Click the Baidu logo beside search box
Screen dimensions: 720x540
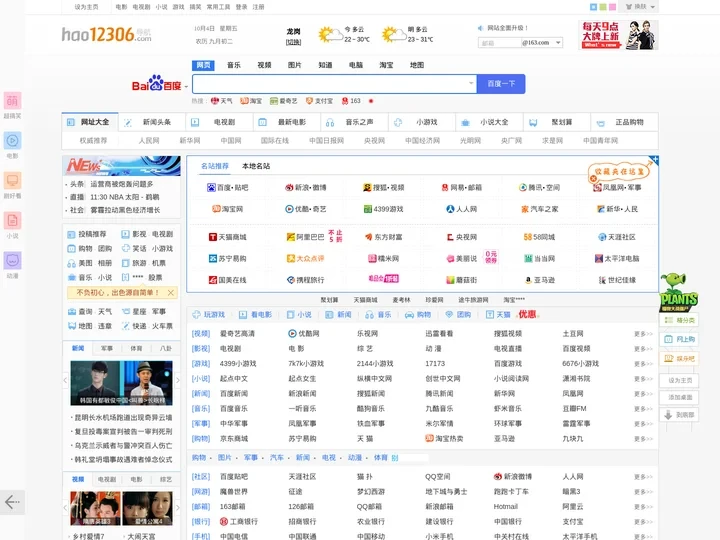(x=156, y=84)
